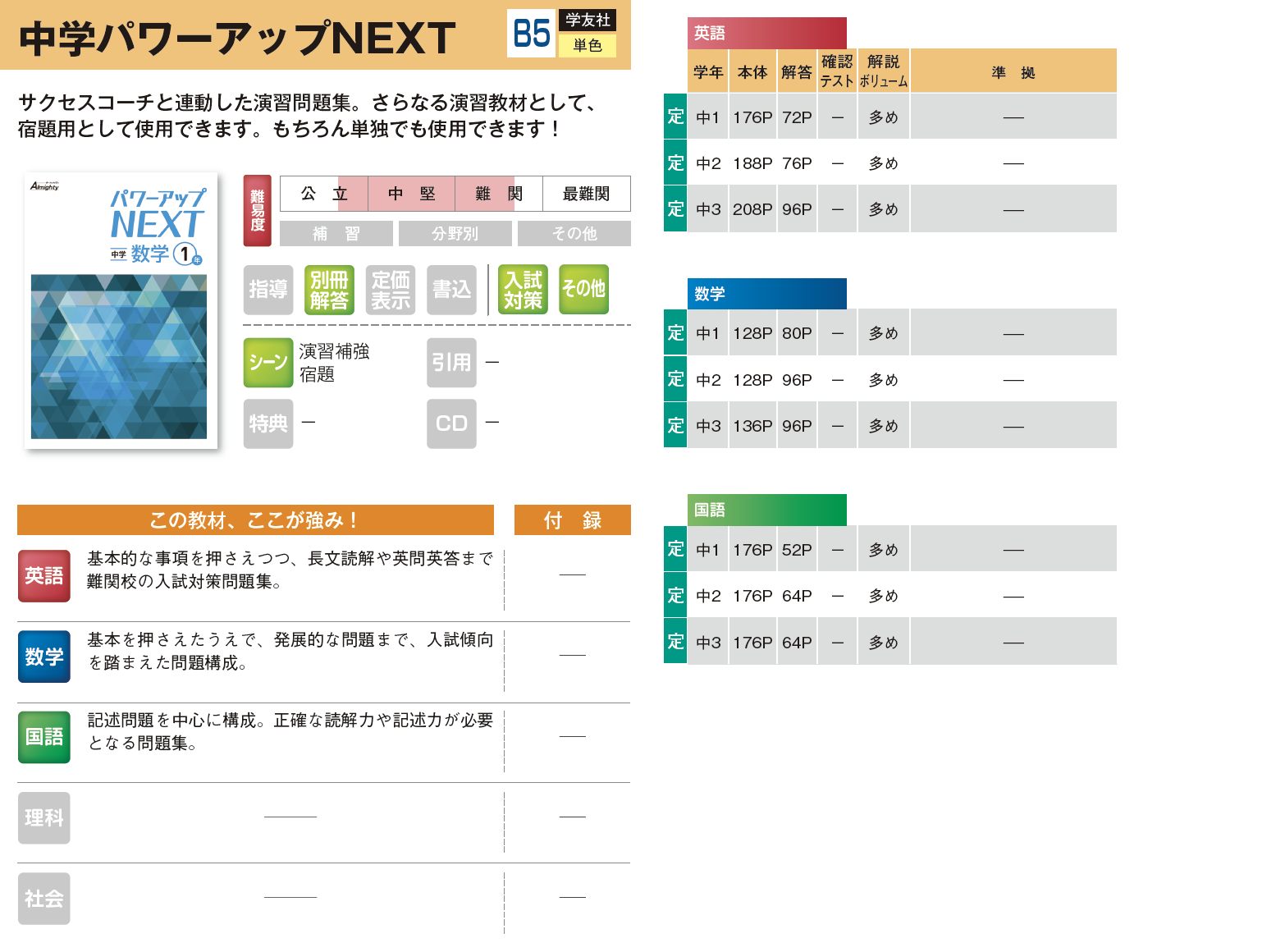Click the サクセスコーチ intro paragraph
This screenshot has width=1285, height=952.
pyautogui.click(x=308, y=116)
